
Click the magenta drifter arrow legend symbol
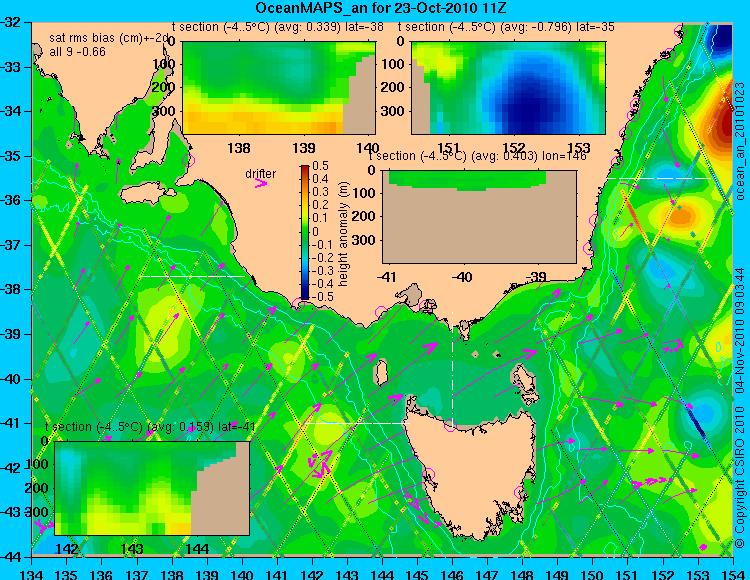click(x=261, y=183)
